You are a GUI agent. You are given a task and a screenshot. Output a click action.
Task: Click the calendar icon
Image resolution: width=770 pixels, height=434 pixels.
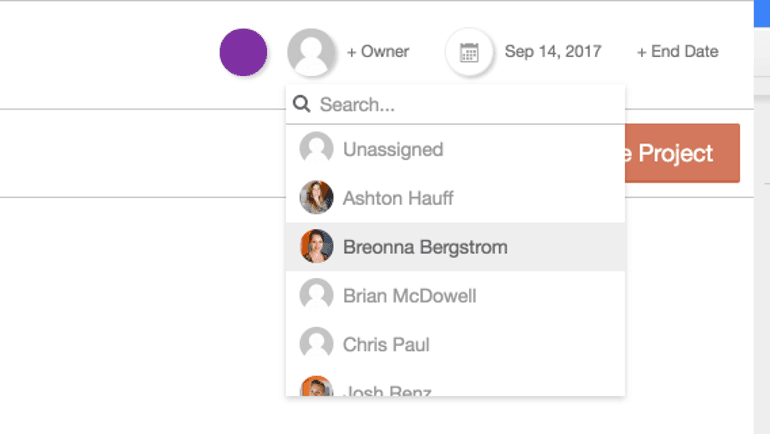coord(469,52)
